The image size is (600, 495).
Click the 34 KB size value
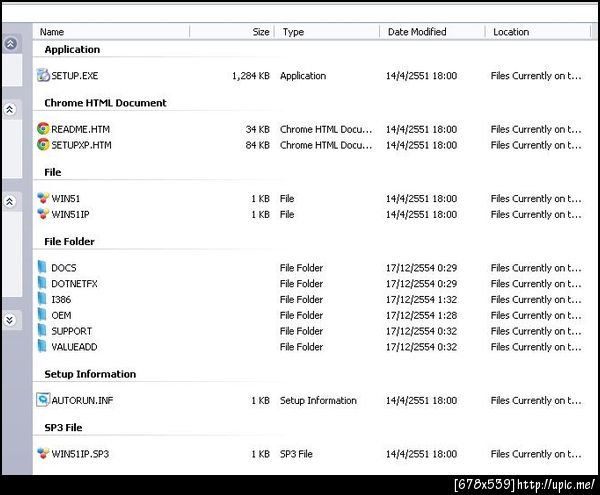point(258,129)
